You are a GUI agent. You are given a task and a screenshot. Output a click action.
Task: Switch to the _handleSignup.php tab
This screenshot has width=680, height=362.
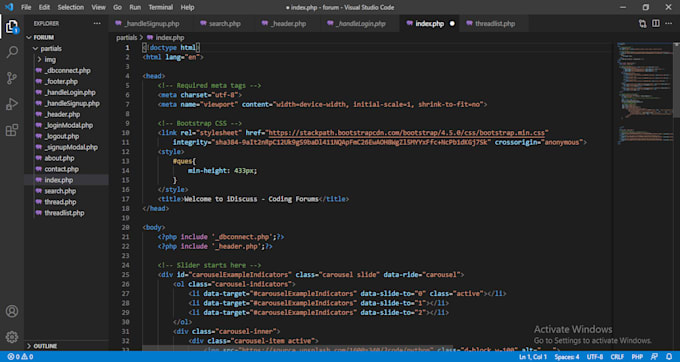pos(151,23)
